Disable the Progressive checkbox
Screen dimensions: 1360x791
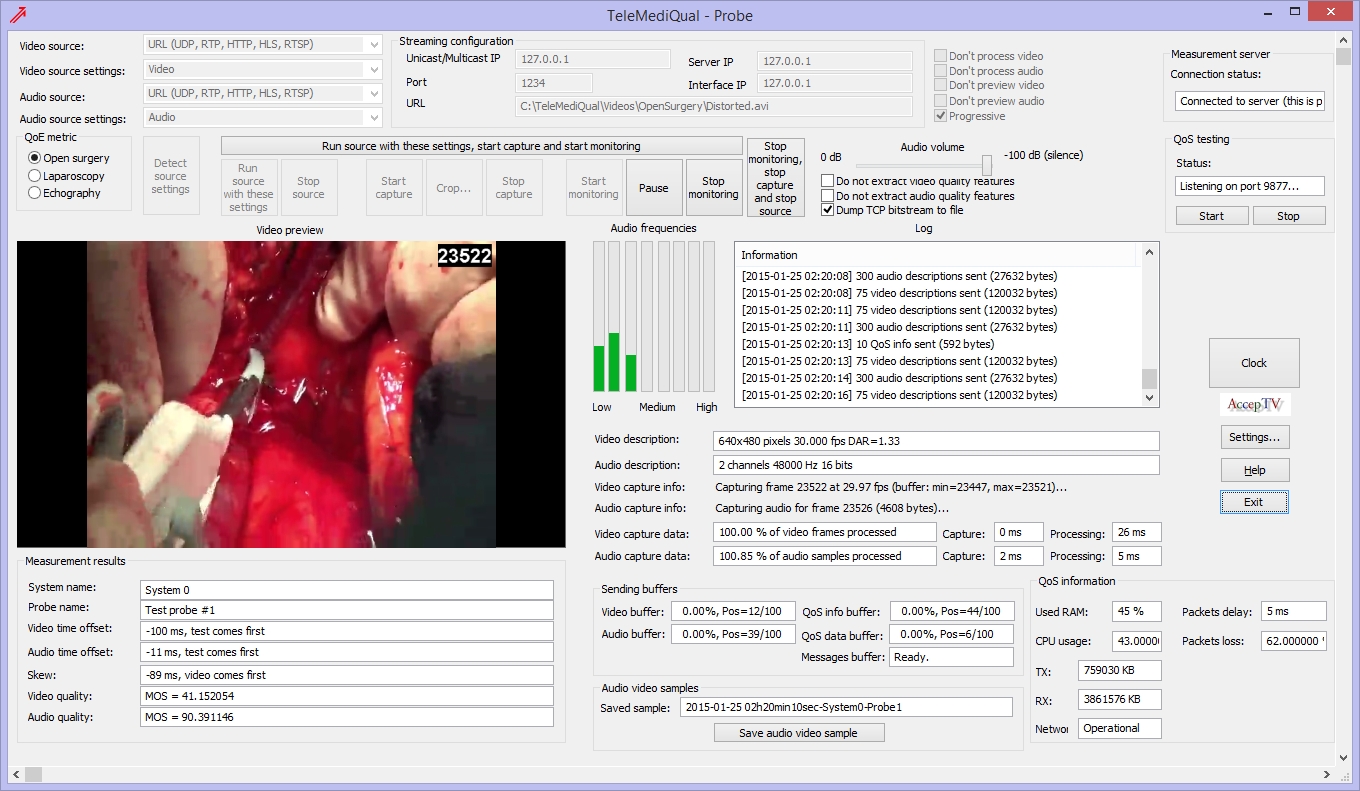pos(940,114)
